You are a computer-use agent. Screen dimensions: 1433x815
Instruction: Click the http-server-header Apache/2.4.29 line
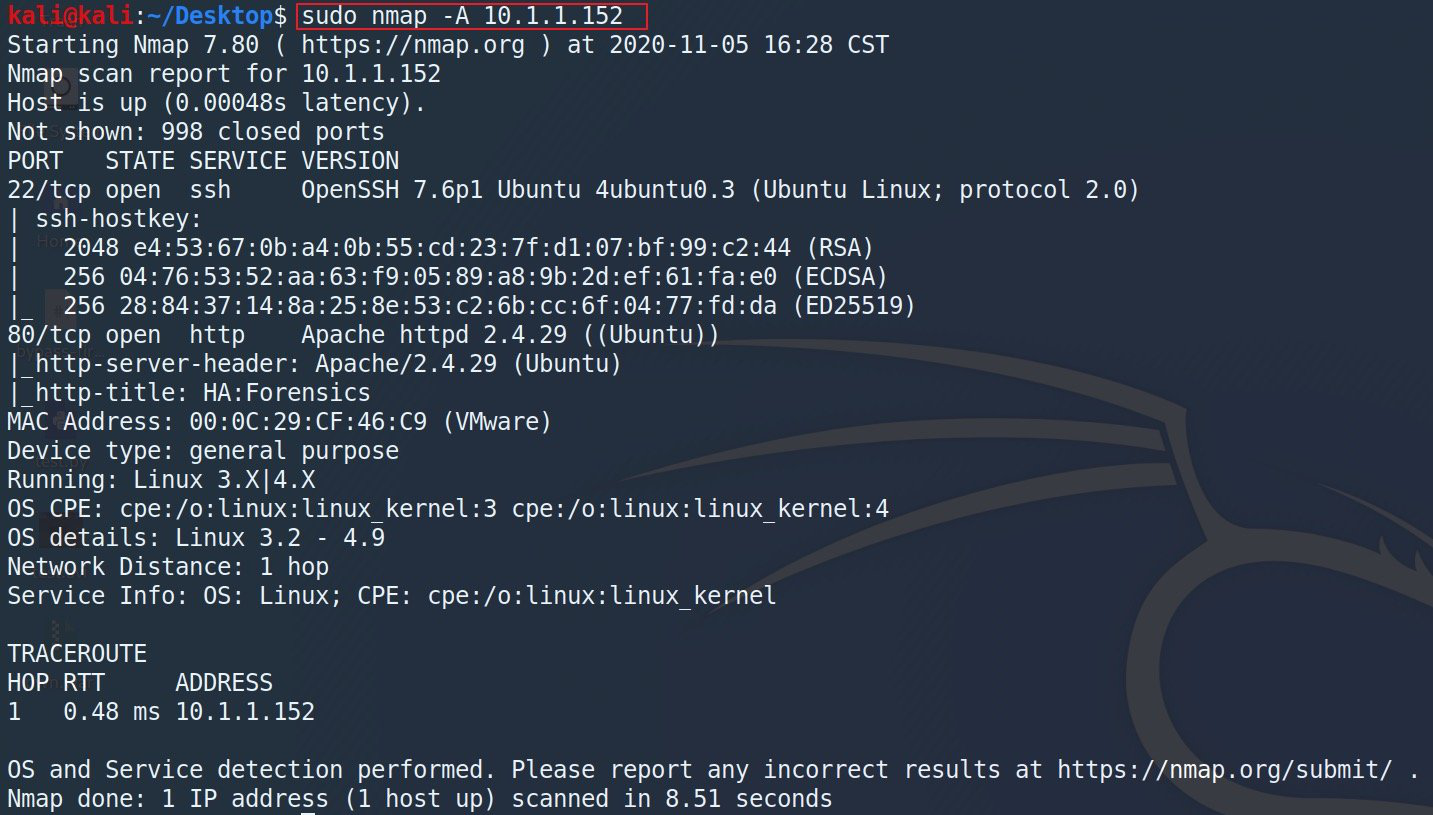[314, 364]
